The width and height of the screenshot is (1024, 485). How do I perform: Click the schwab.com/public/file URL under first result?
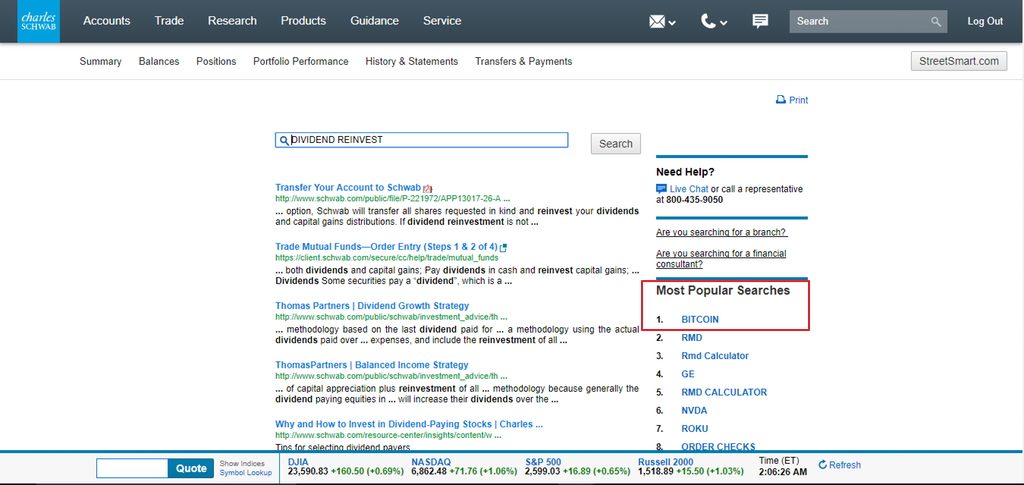(x=392, y=198)
